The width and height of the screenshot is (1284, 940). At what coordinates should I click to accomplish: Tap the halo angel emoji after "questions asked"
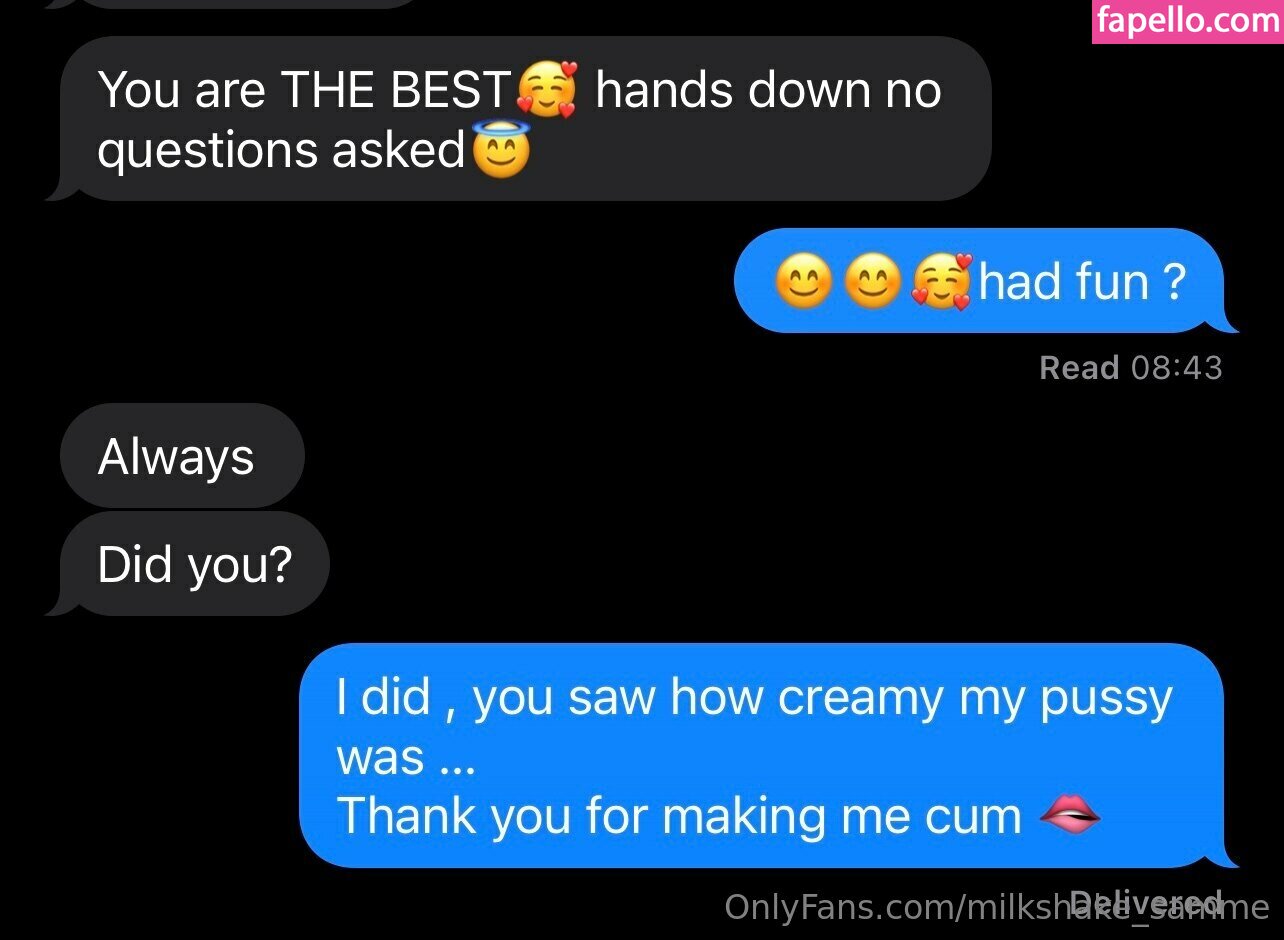500,150
